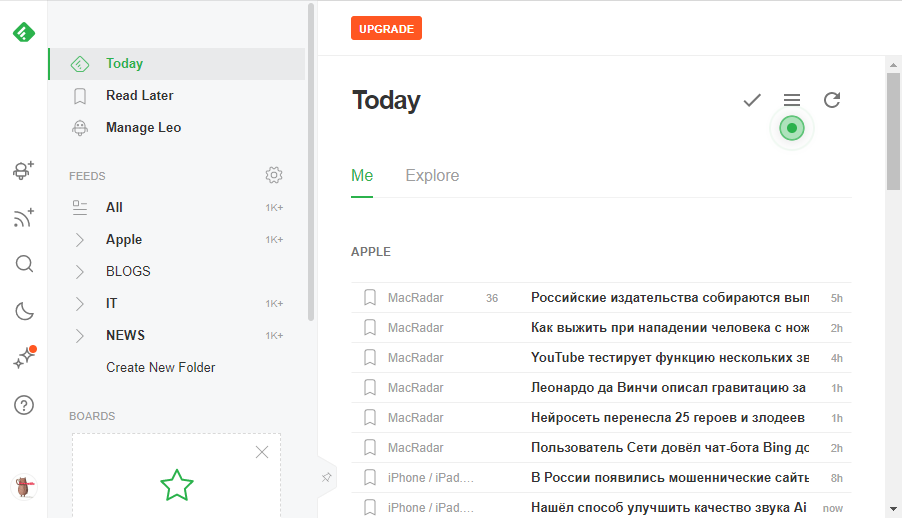Image resolution: width=902 pixels, height=518 pixels.
Task: Bookmark the YouTube тестирует article
Action: click(370, 357)
